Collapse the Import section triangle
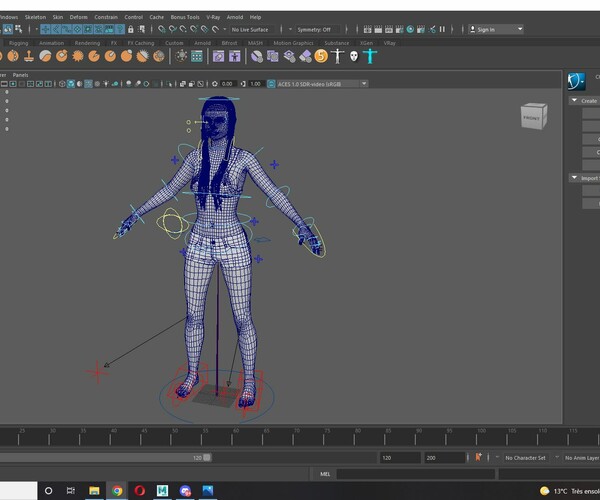600x500 pixels. pos(574,178)
